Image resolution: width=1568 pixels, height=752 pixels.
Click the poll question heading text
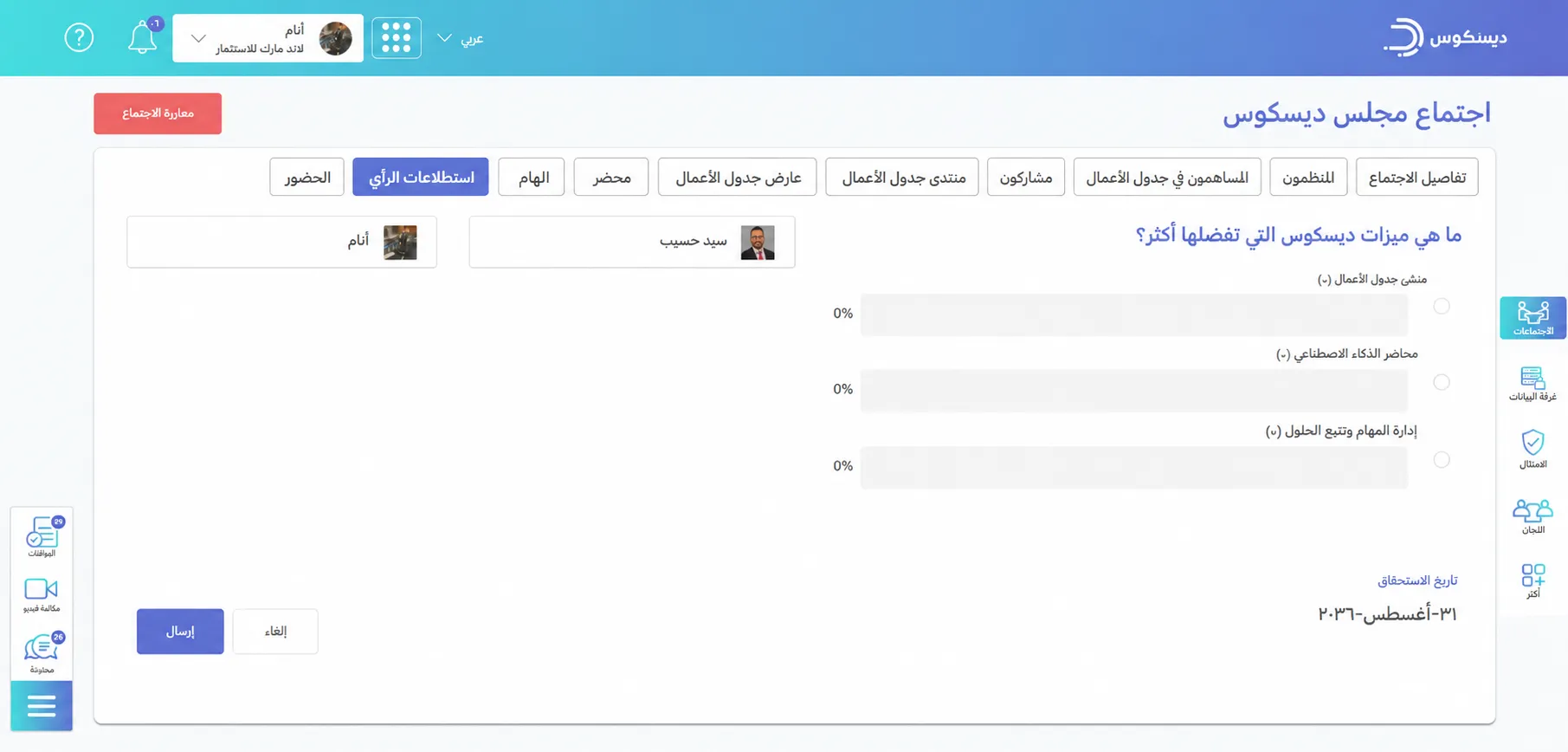tap(1298, 235)
